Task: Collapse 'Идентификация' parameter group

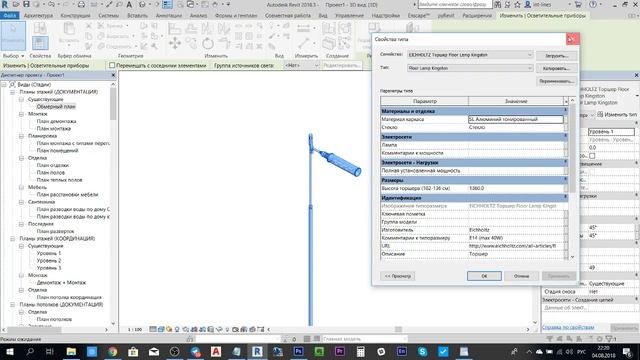Action: 565,198
